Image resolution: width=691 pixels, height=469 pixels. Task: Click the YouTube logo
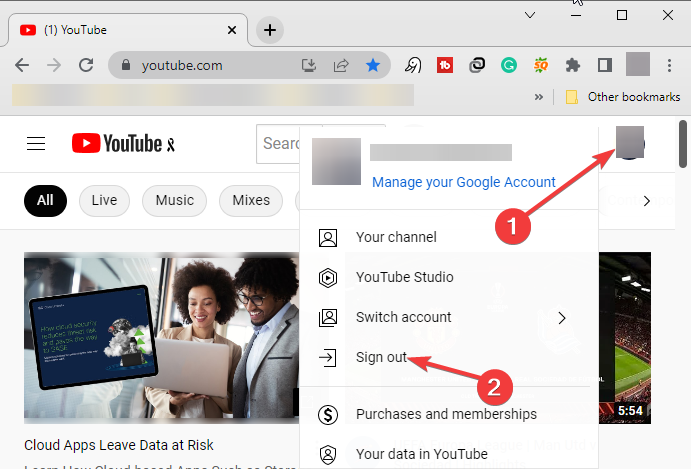[123, 144]
